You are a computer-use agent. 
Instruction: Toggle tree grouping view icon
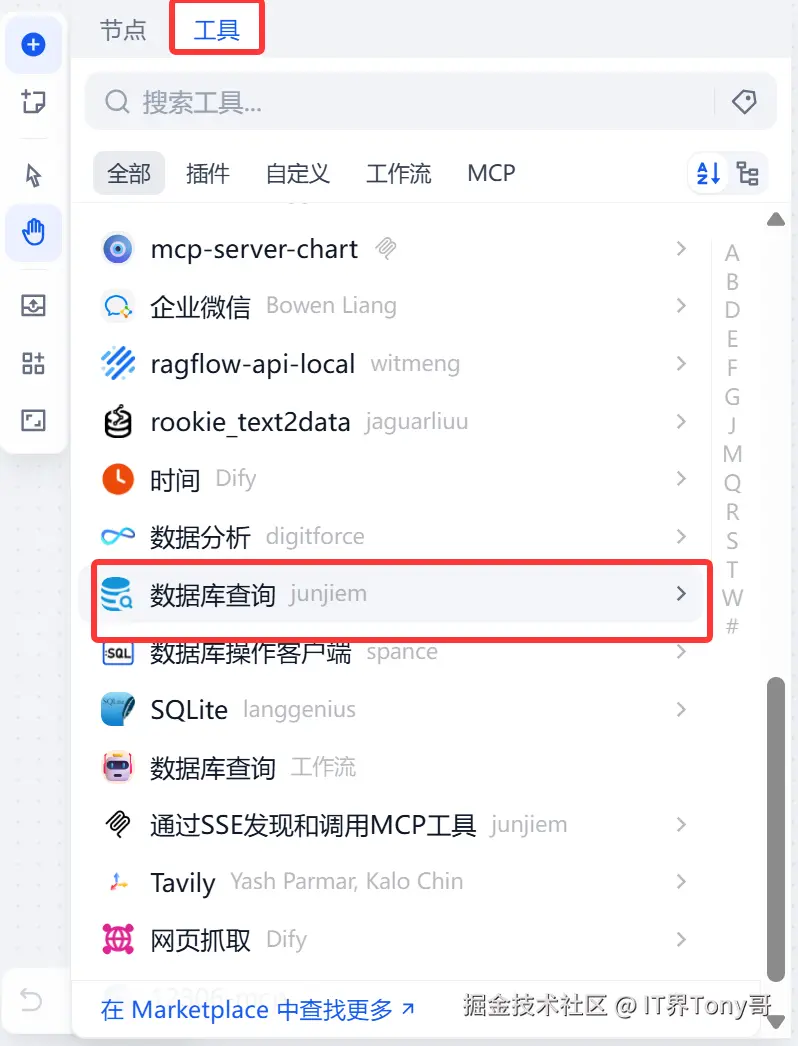748,173
